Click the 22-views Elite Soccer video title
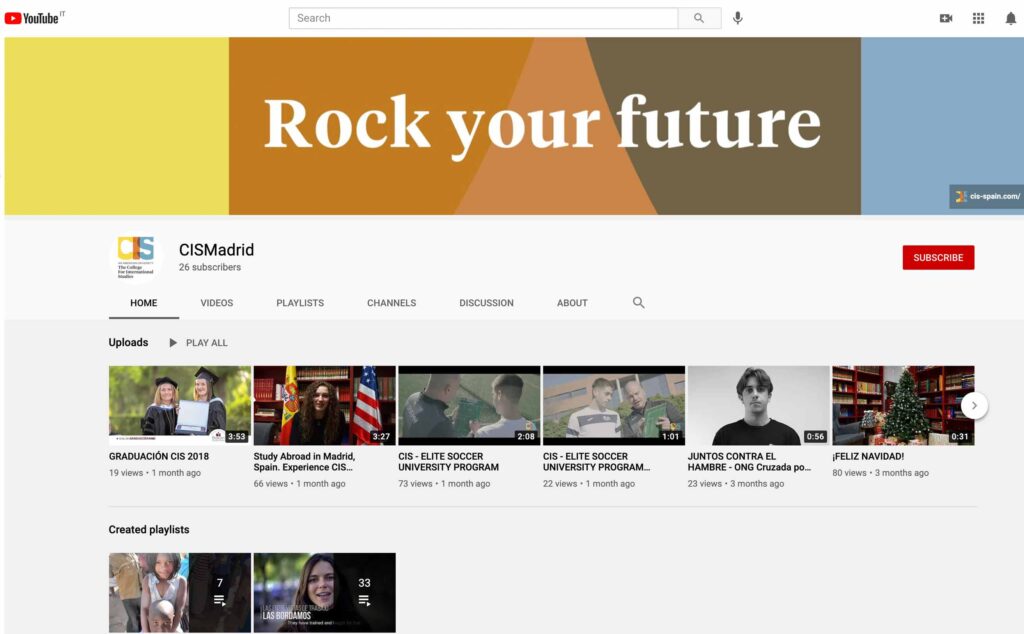This screenshot has height=634, width=1024. [596, 462]
